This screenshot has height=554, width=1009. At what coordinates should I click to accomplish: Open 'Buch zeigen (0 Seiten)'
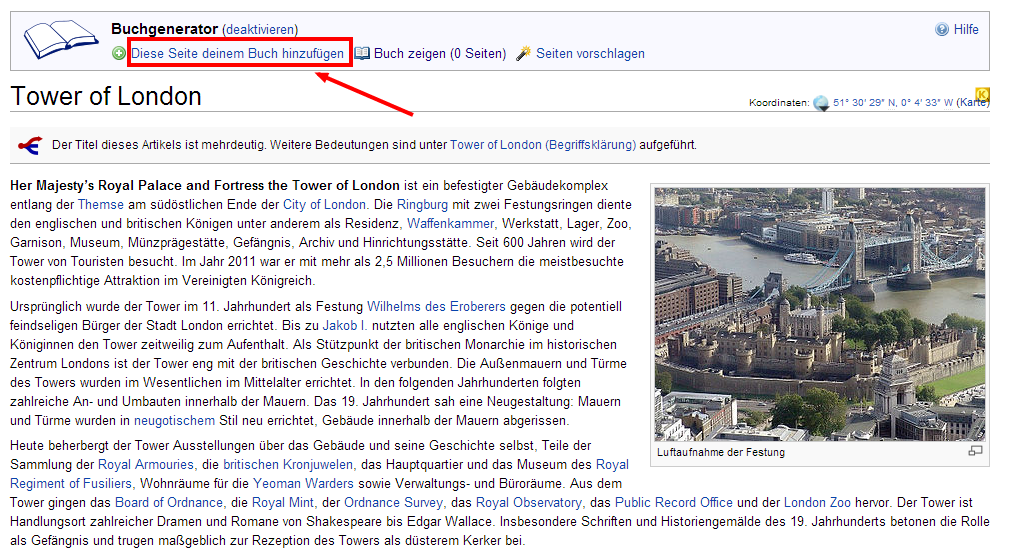pyautogui.click(x=440, y=53)
